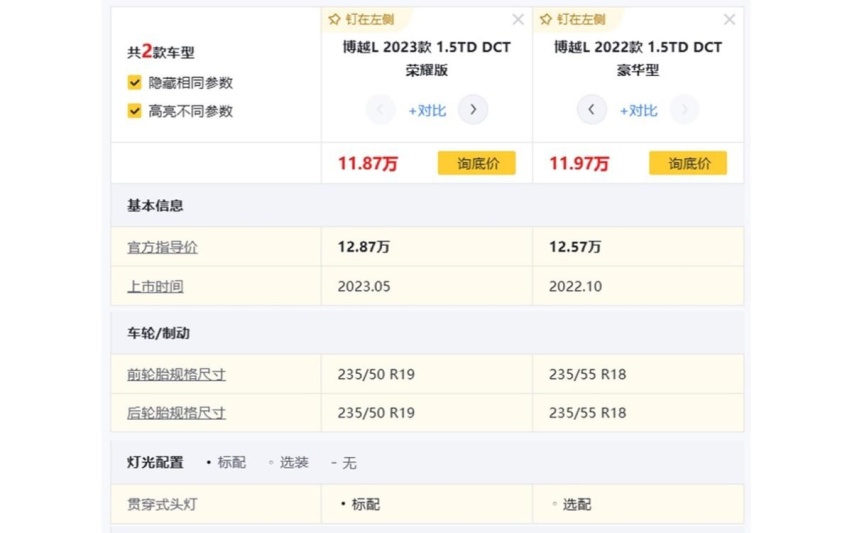This screenshot has width=852, height=533.
Task: Click pin icon on 博越L 2023款 column
Action: click(334, 20)
